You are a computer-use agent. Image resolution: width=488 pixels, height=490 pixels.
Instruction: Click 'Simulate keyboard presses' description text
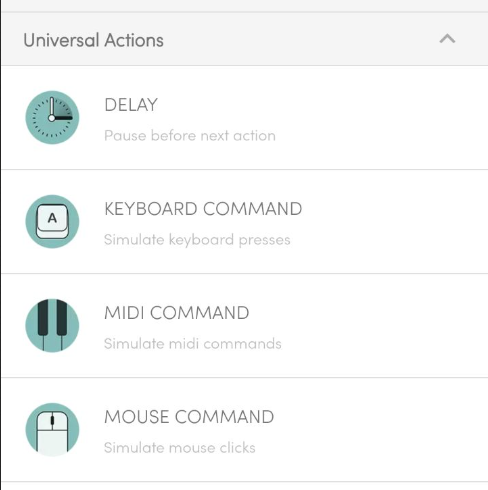(197, 240)
